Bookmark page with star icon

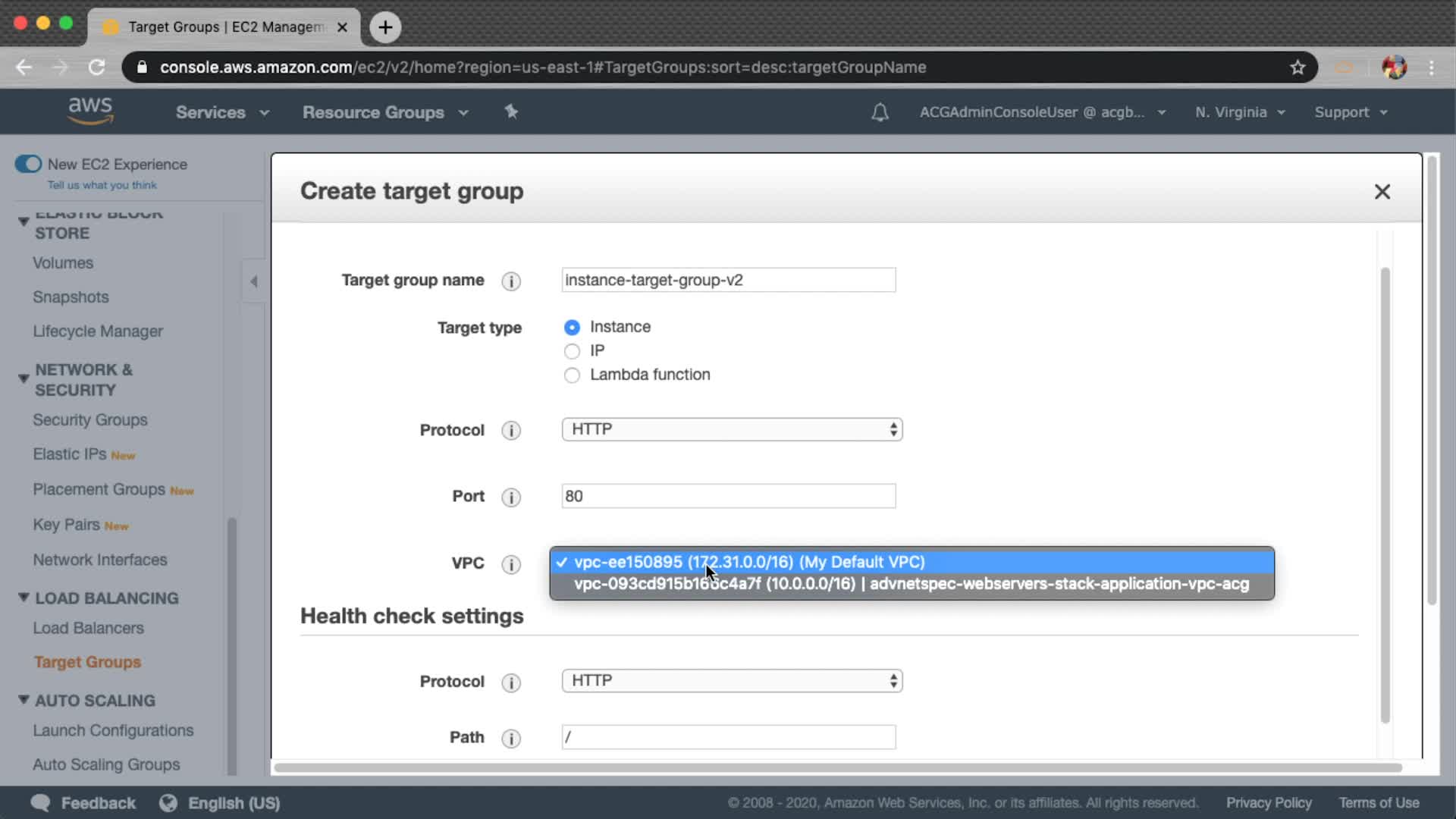click(x=1298, y=67)
